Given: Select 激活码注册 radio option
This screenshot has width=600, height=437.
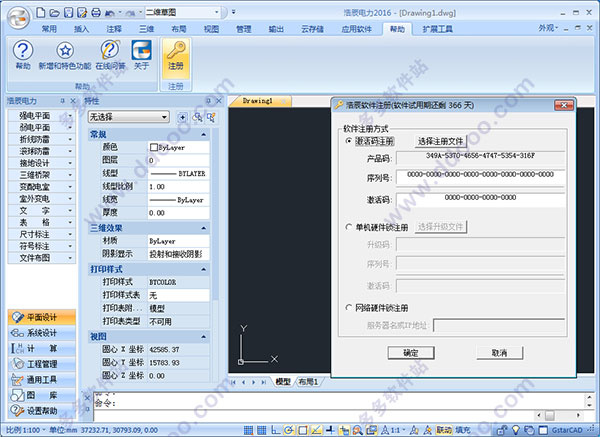Looking at the screenshot, I should [x=349, y=141].
